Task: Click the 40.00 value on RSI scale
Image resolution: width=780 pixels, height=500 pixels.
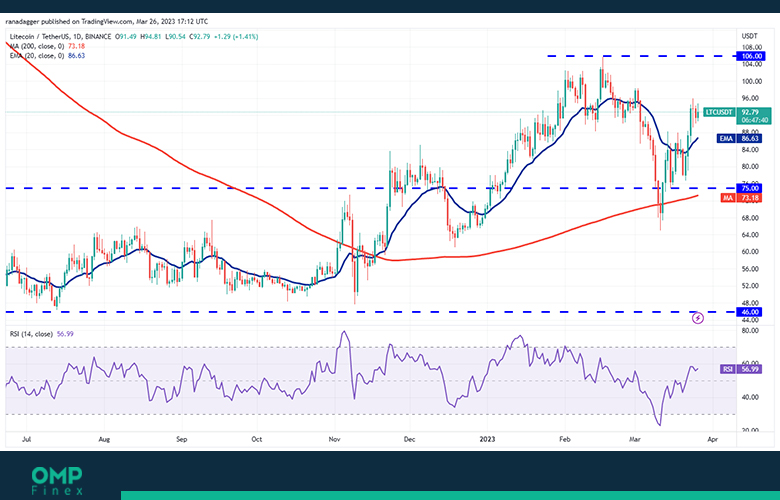Action: click(752, 398)
